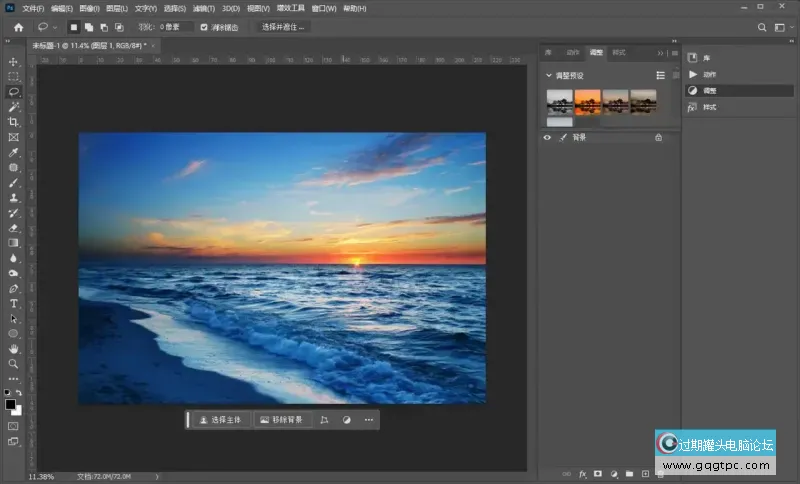Choose New Selection mode button

(73, 27)
